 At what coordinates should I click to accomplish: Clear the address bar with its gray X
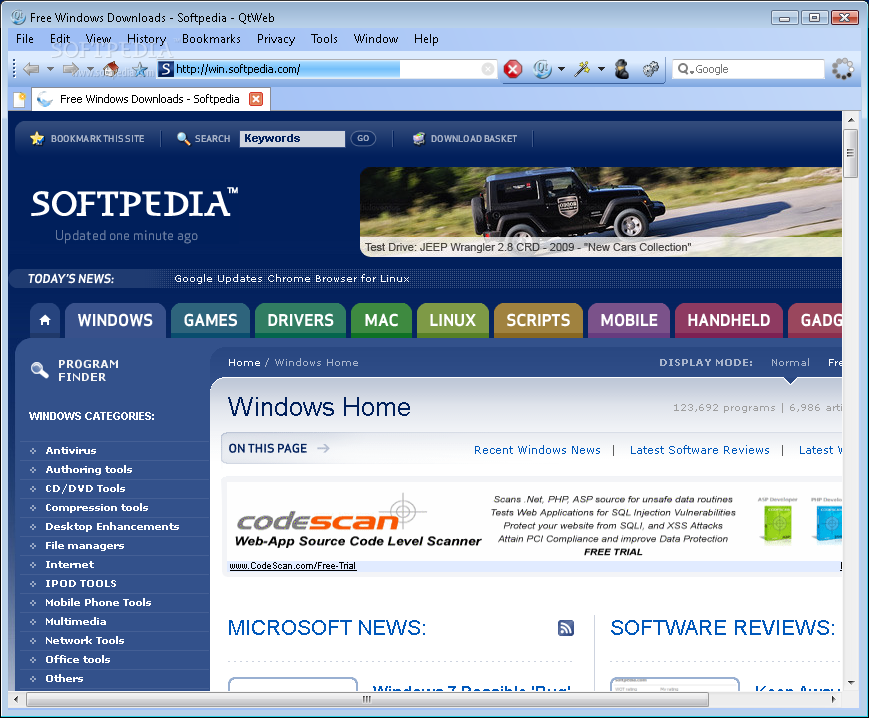(488, 69)
